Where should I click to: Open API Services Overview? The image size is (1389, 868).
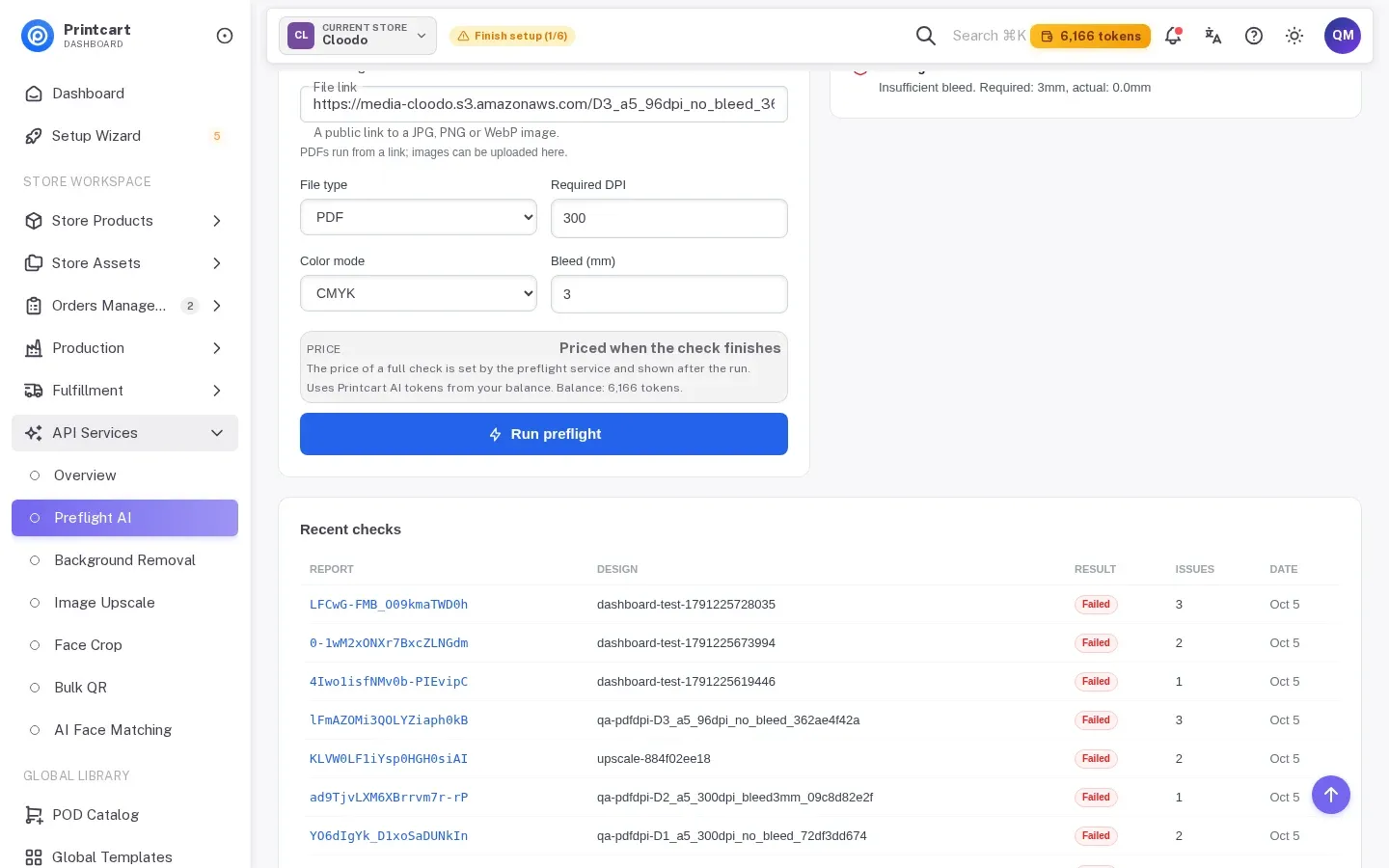coord(124,475)
